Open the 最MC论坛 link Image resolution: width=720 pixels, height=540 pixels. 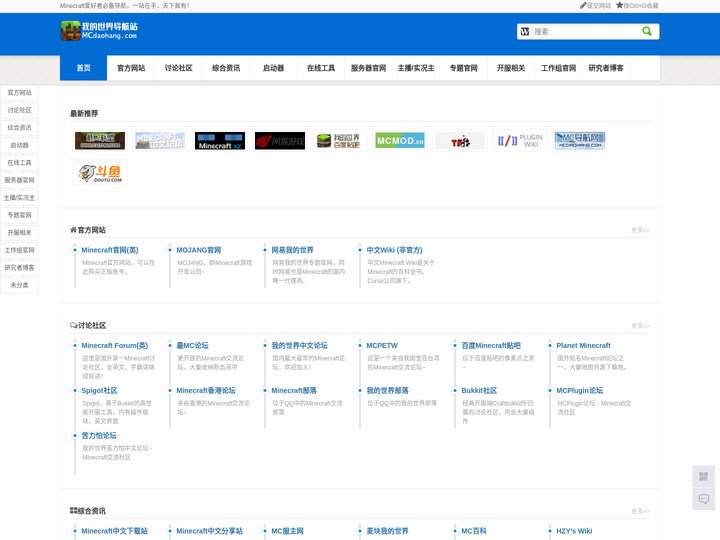pyautogui.click(x=192, y=345)
